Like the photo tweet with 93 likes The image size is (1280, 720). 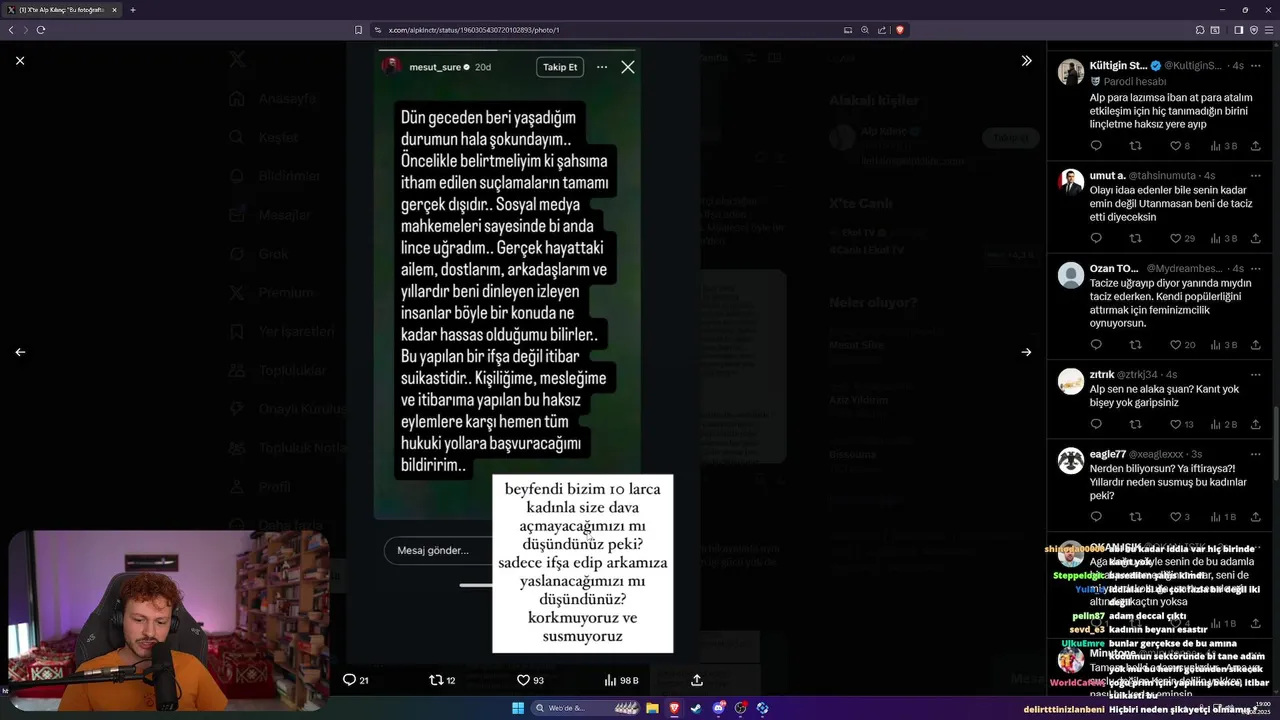coord(530,680)
